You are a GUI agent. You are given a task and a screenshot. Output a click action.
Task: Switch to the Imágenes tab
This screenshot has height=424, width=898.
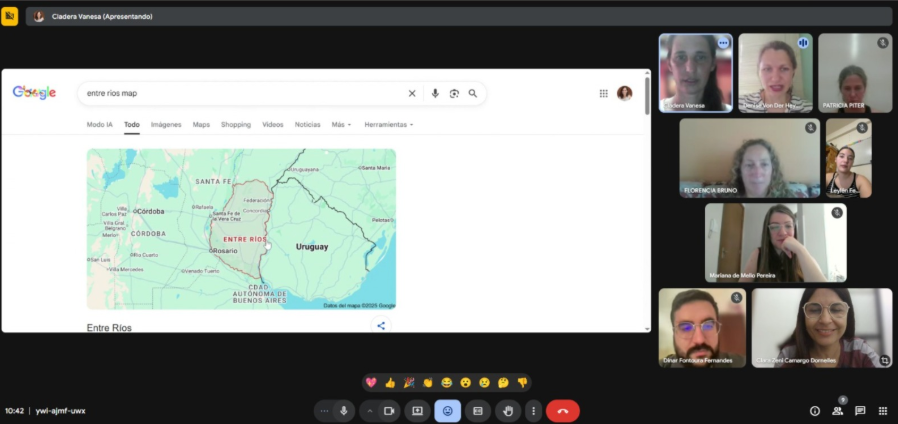pyautogui.click(x=166, y=125)
